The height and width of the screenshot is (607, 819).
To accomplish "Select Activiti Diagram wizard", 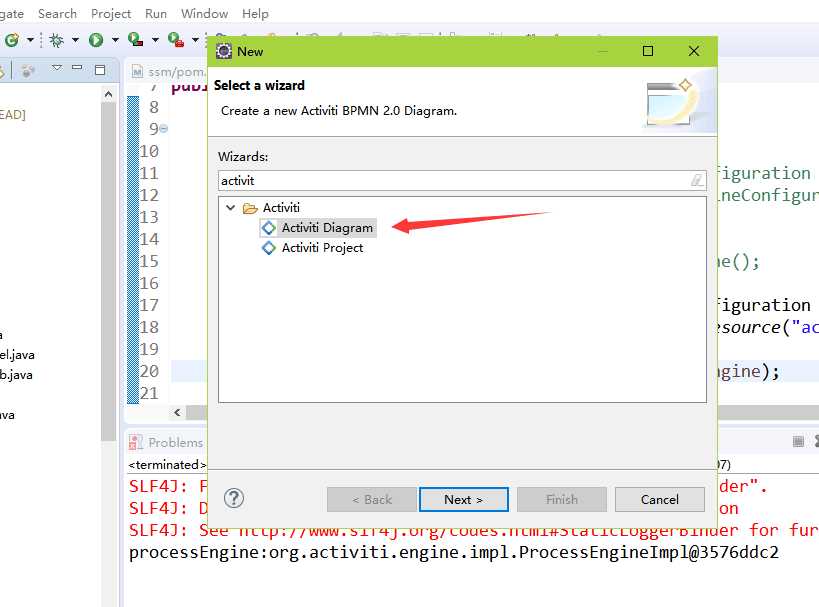I will [x=327, y=228].
